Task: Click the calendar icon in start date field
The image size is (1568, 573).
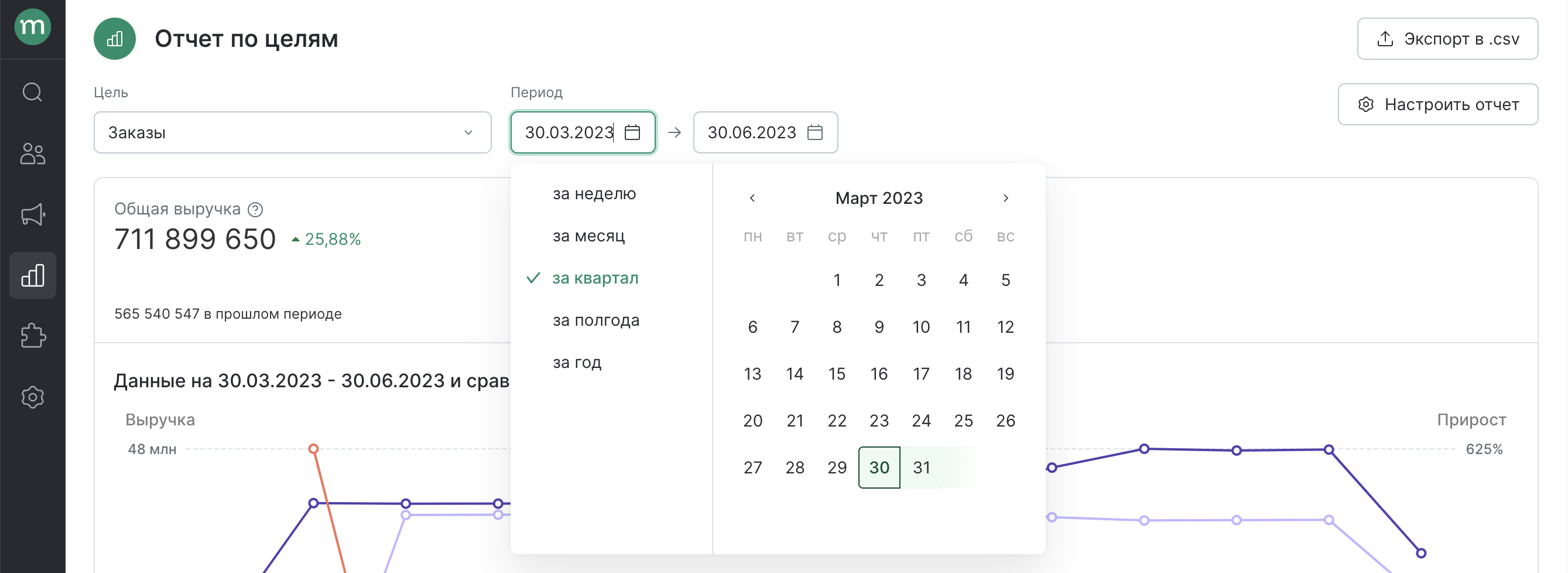Action: pyautogui.click(x=632, y=132)
